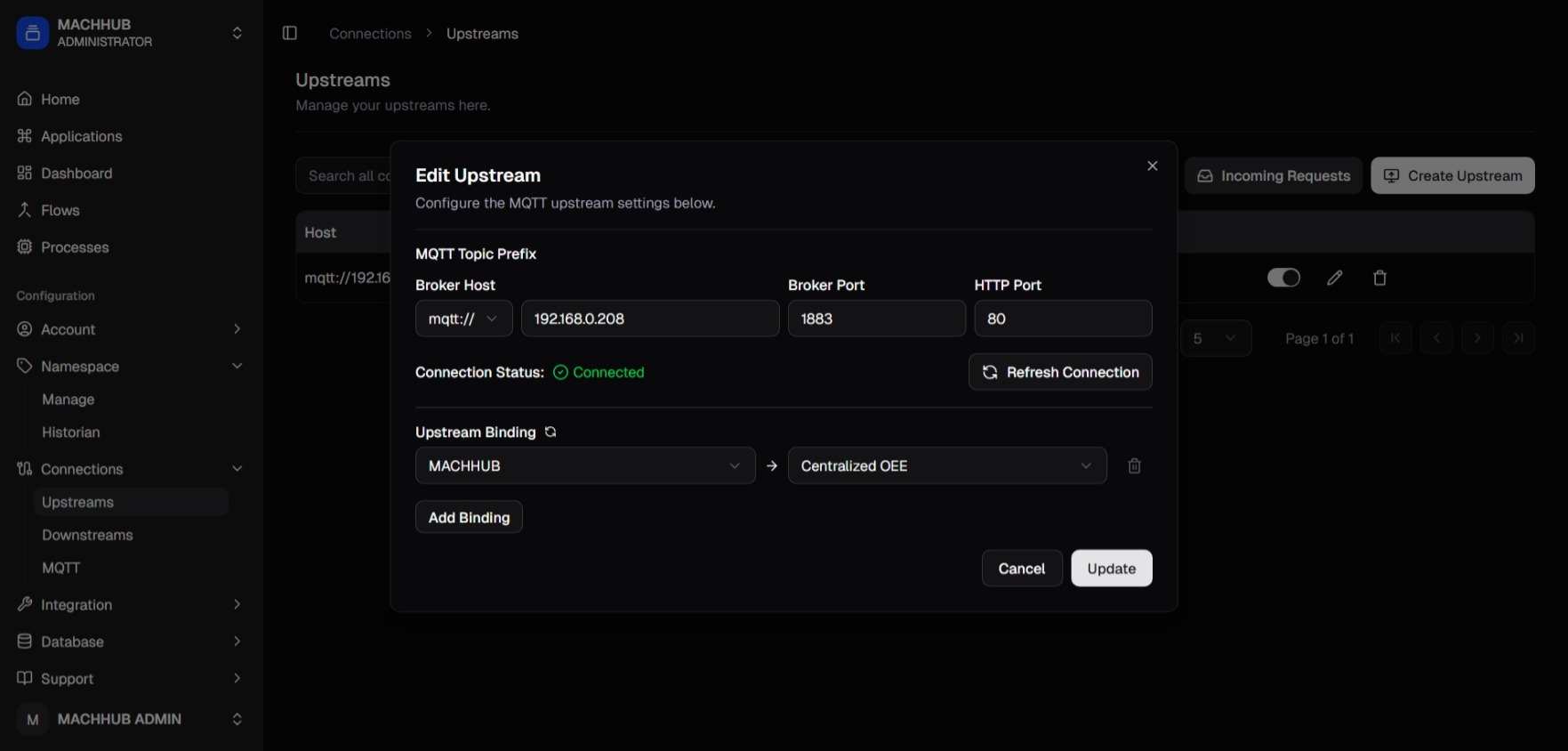The image size is (1568, 751).
Task: Go to Connections breadcrumb
Action: pos(370,34)
